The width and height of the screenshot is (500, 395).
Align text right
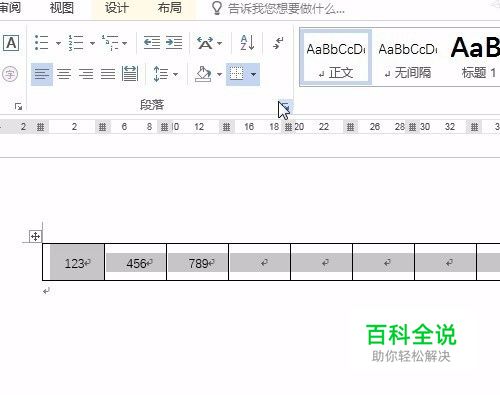(x=86, y=74)
